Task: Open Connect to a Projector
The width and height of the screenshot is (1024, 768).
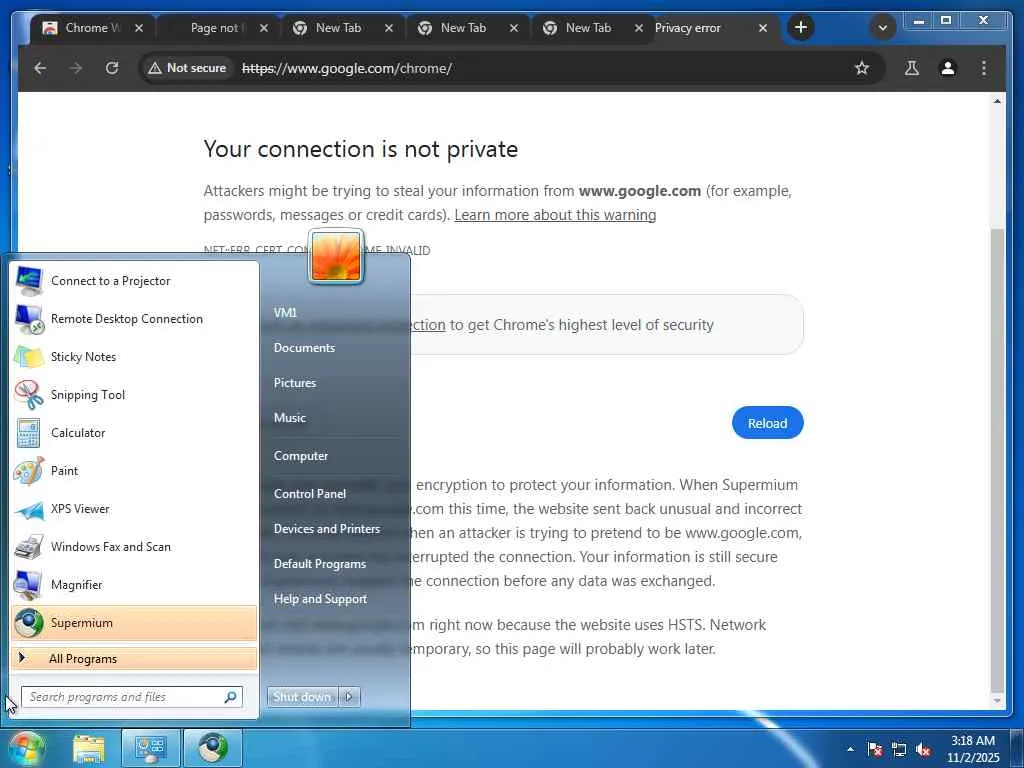Action: [135, 281]
